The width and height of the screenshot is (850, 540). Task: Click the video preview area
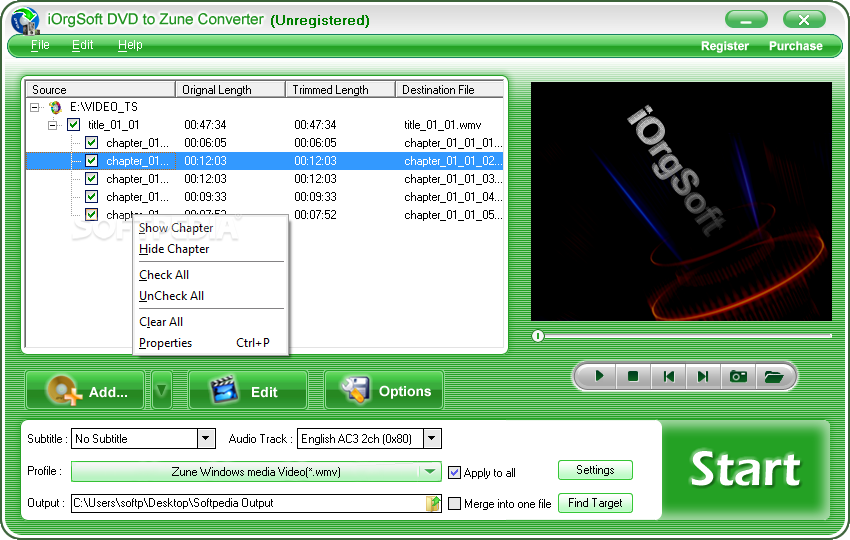[x=681, y=201]
